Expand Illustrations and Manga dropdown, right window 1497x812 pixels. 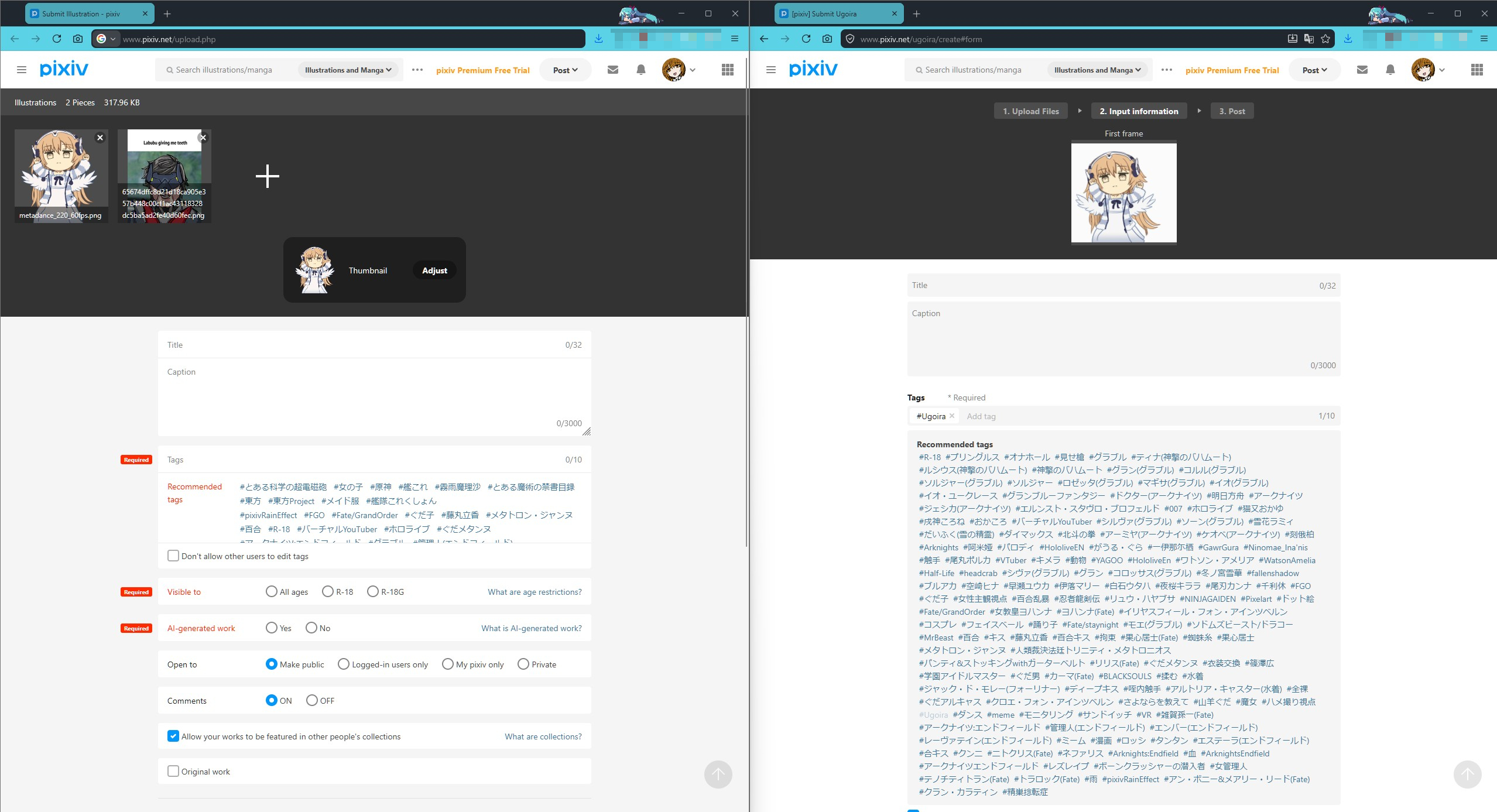[x=1097, y=70]
